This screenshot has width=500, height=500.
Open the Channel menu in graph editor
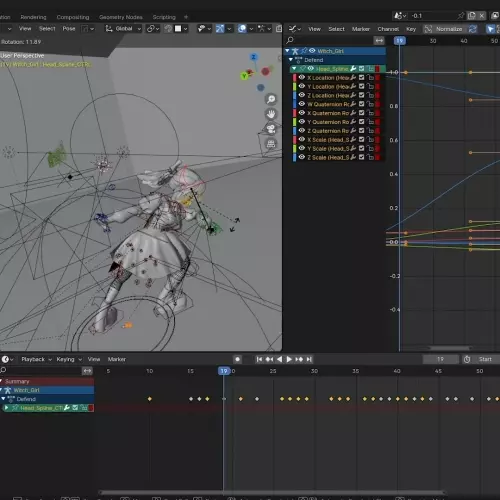point(388,29)
